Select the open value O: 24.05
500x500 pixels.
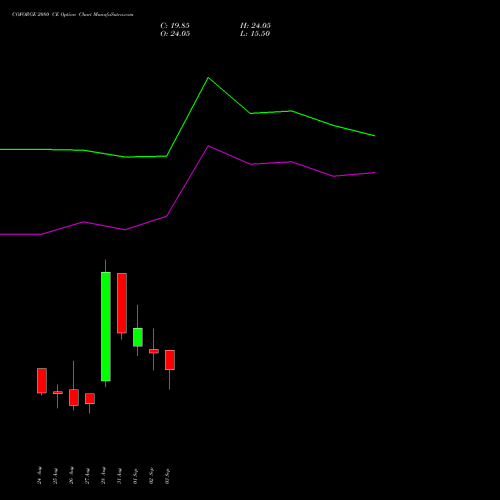point(175,34)
